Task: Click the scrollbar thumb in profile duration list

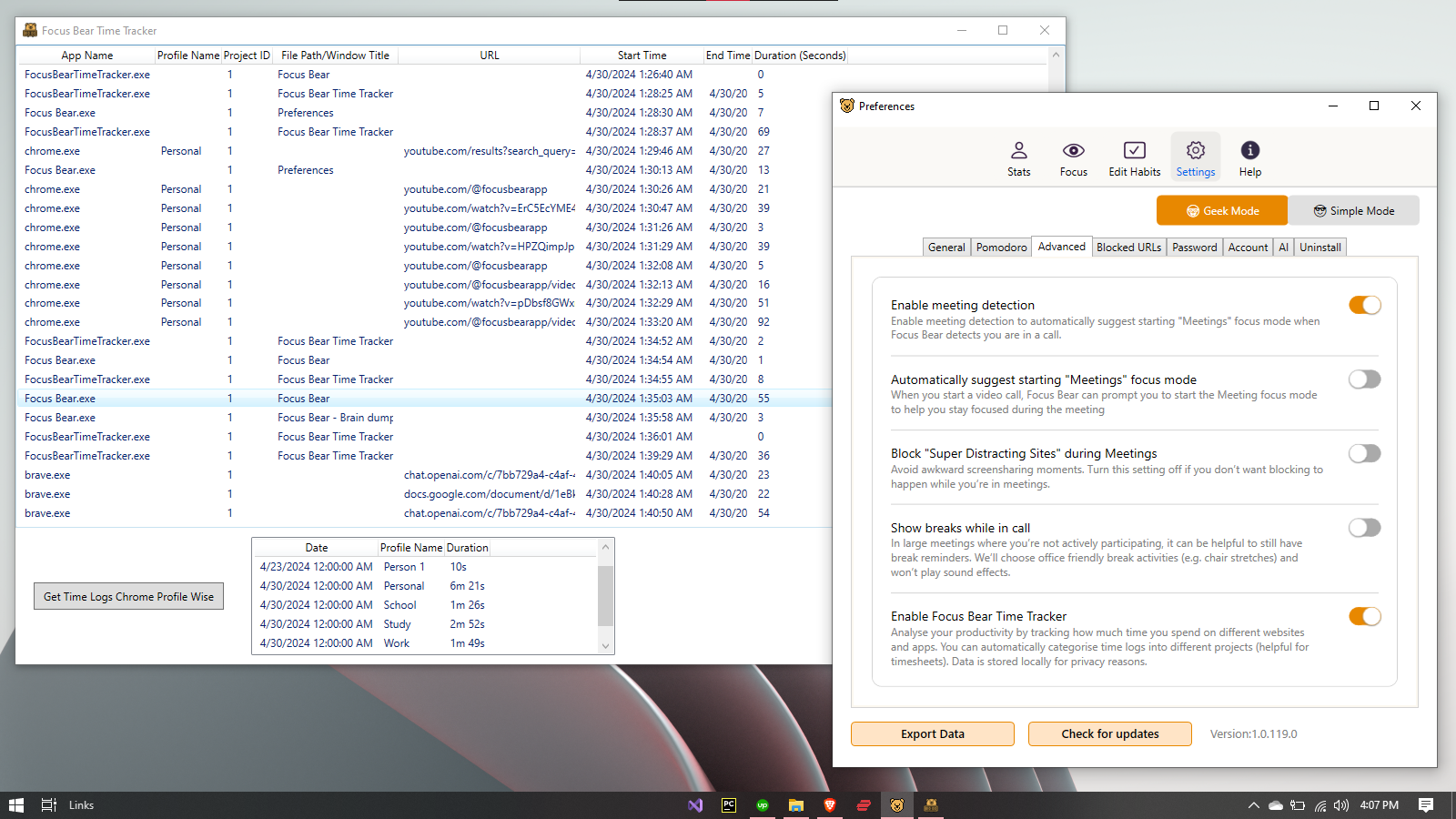Action: 605,595
